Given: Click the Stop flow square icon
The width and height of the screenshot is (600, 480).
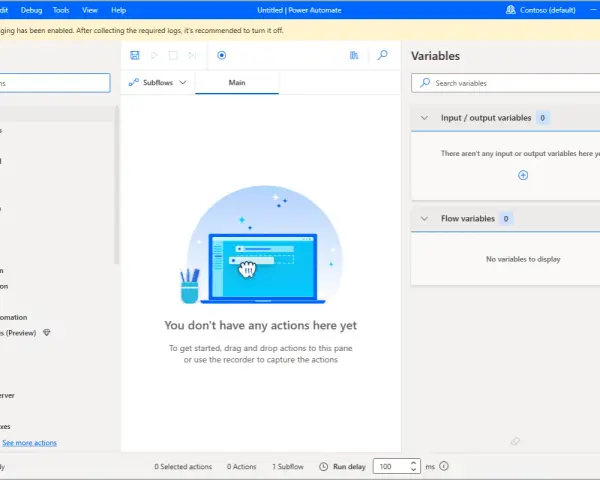Looking at the screenshot, I should point(173,56).
